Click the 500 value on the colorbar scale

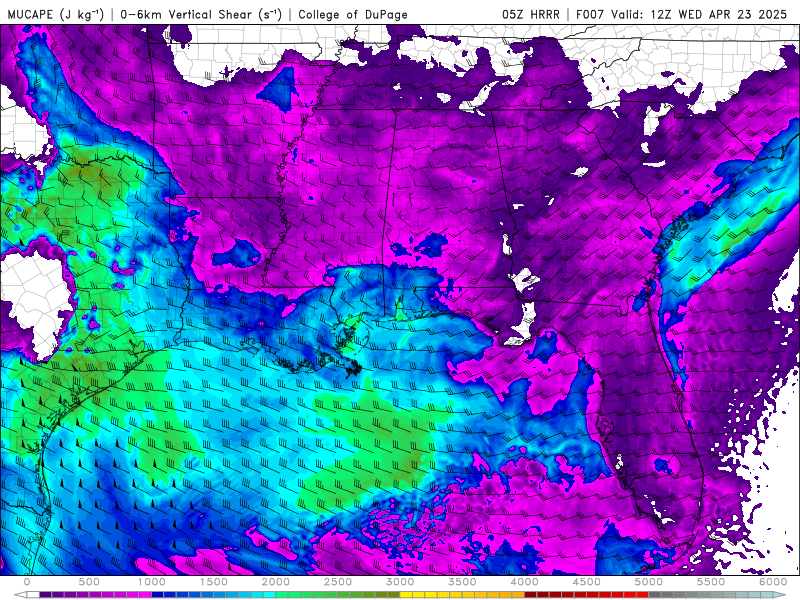pos(89,582)
